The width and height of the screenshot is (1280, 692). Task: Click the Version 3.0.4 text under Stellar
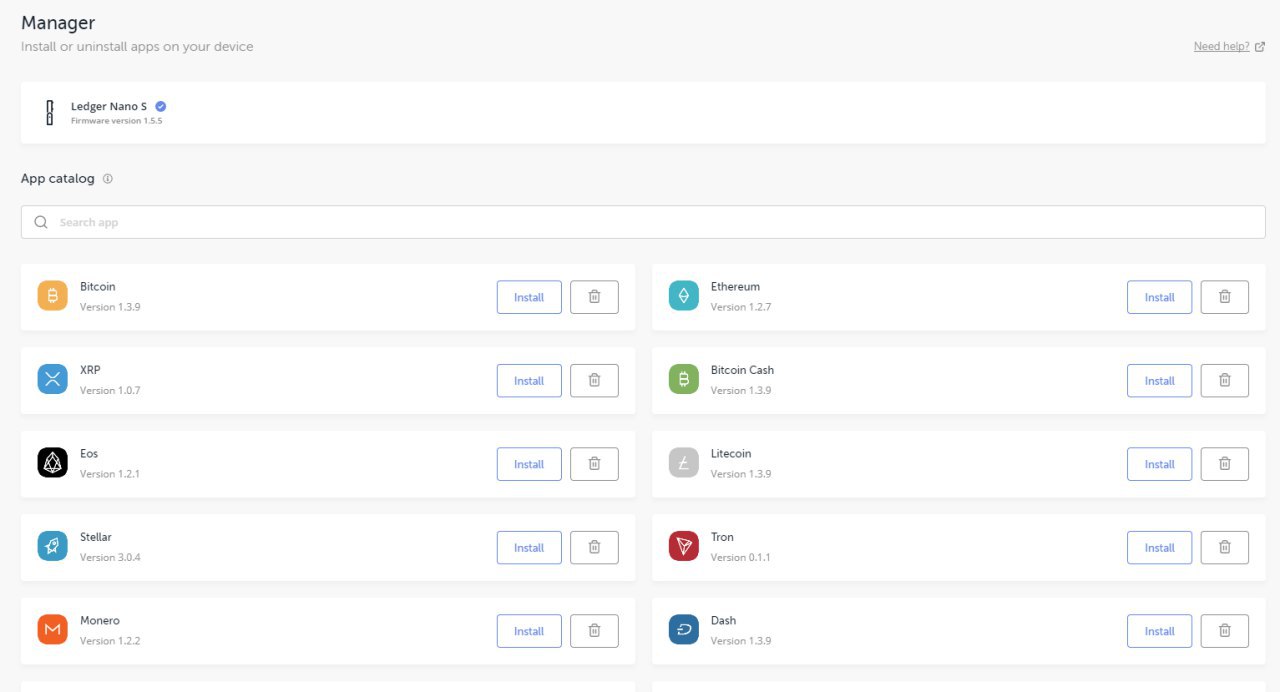[x=110, y=557]
